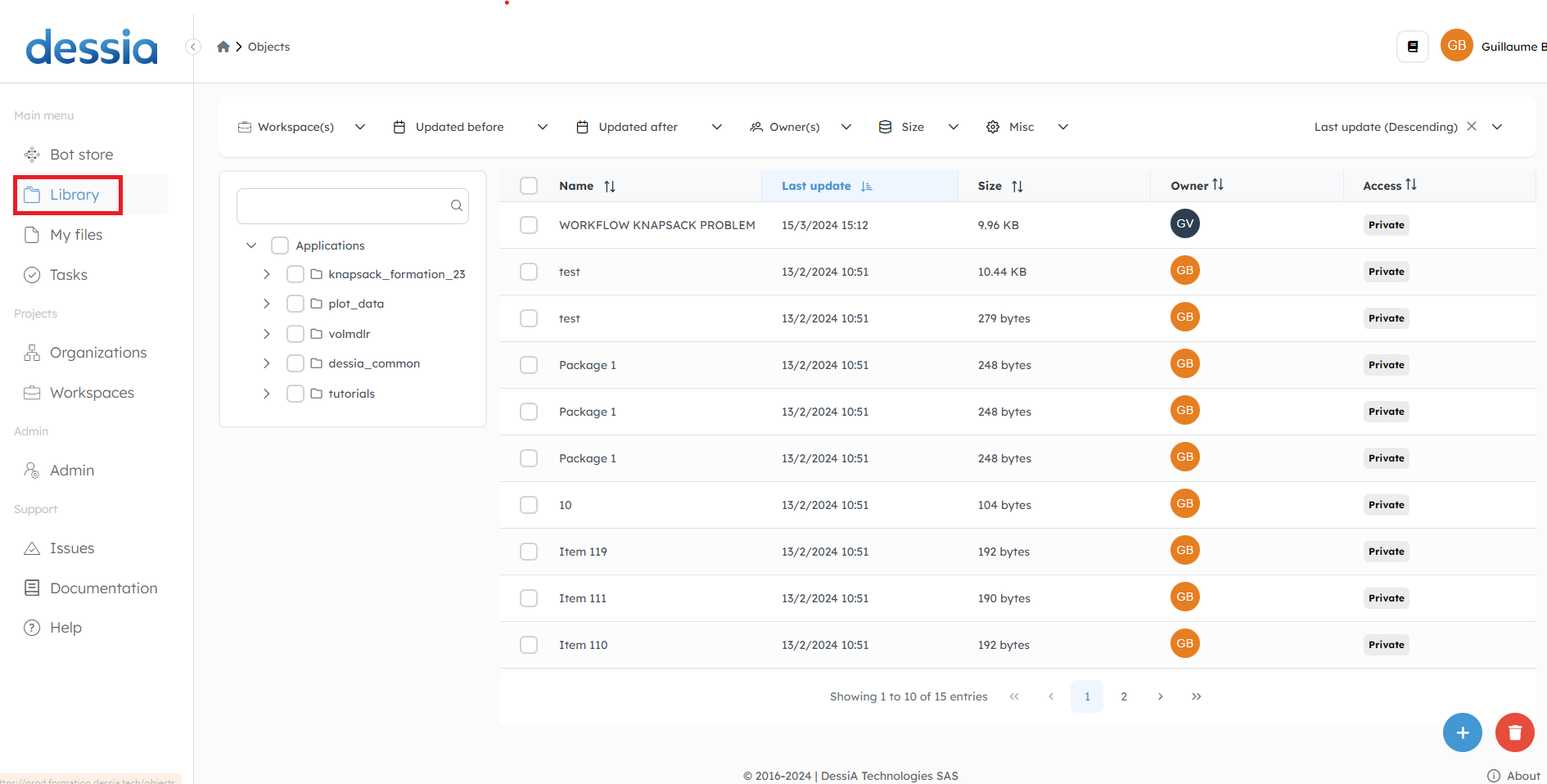Sort table by Access column arrows
Screen dimensions: 1547x784
pyautogui.click(x=1411, y=185)
